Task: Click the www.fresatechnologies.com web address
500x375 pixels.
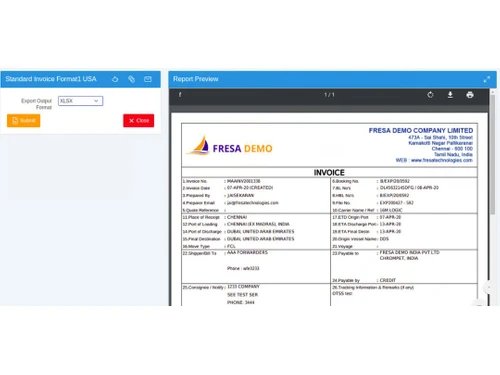Action: click(442, 160)
